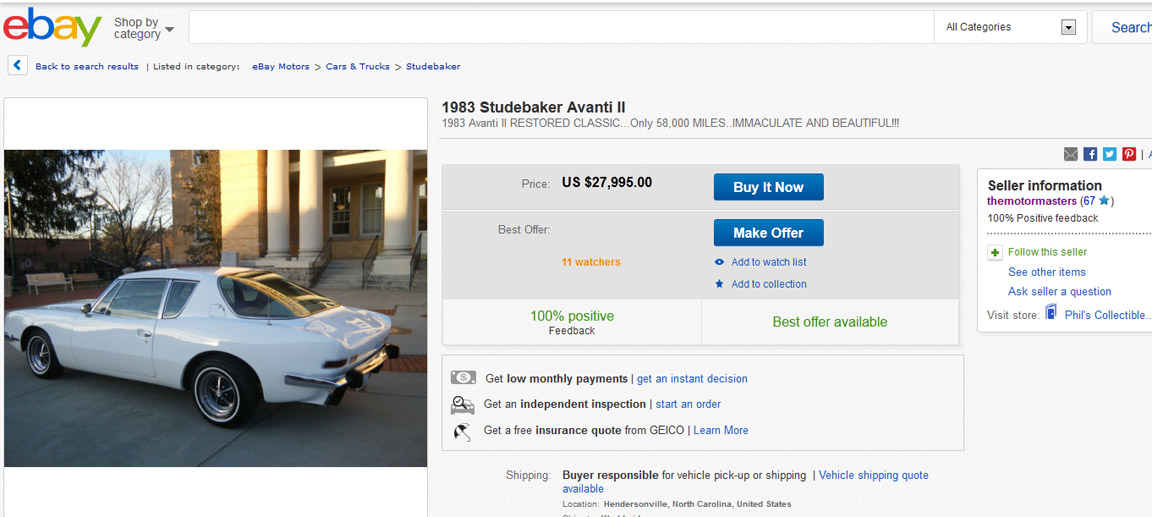This screenshot has height=517, width=1152.
Task: Share listing via email envelope icon
Action: (1071, 154)
